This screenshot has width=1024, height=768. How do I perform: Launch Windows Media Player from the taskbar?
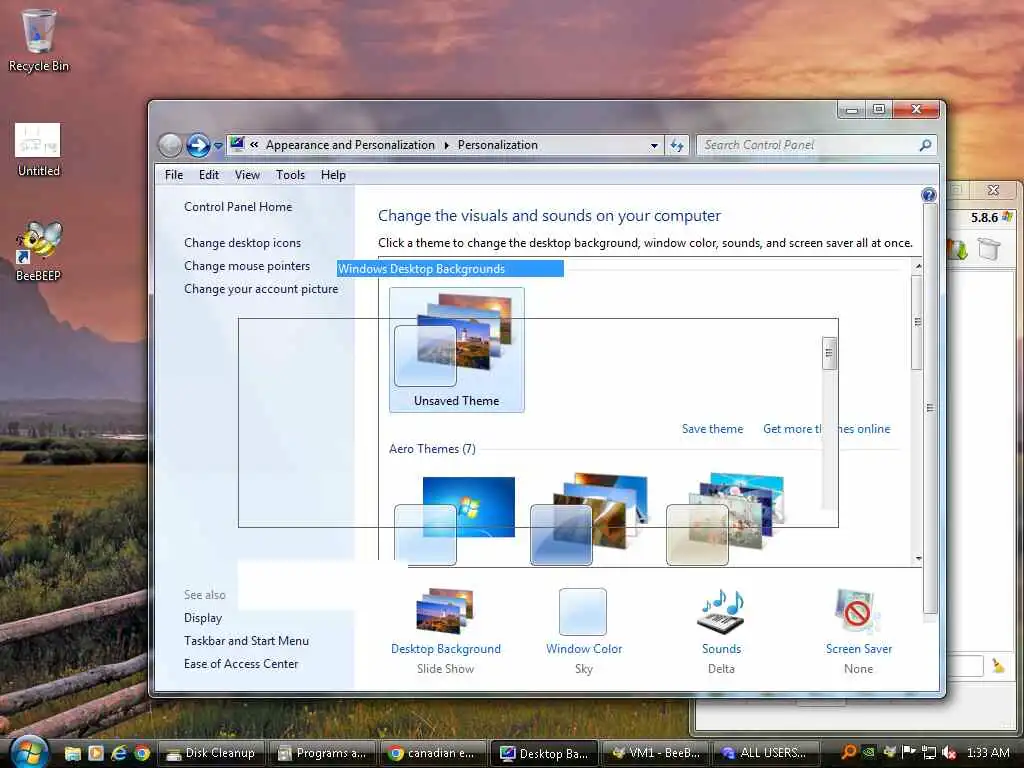pos(96,753)
